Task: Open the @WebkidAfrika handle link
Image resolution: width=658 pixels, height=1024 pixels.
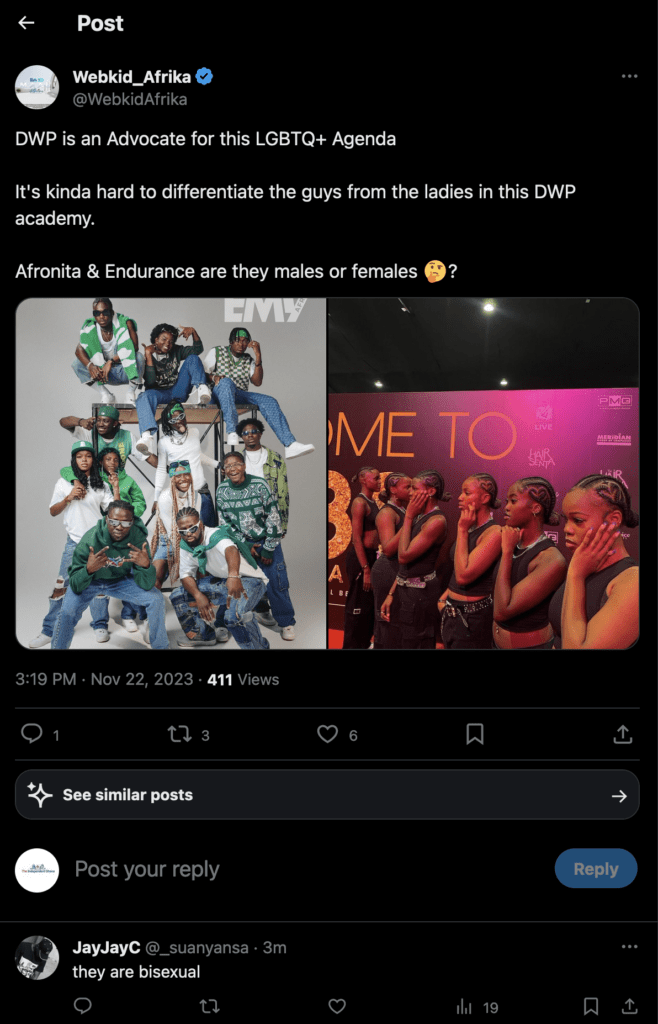Action: click(130, 99)
